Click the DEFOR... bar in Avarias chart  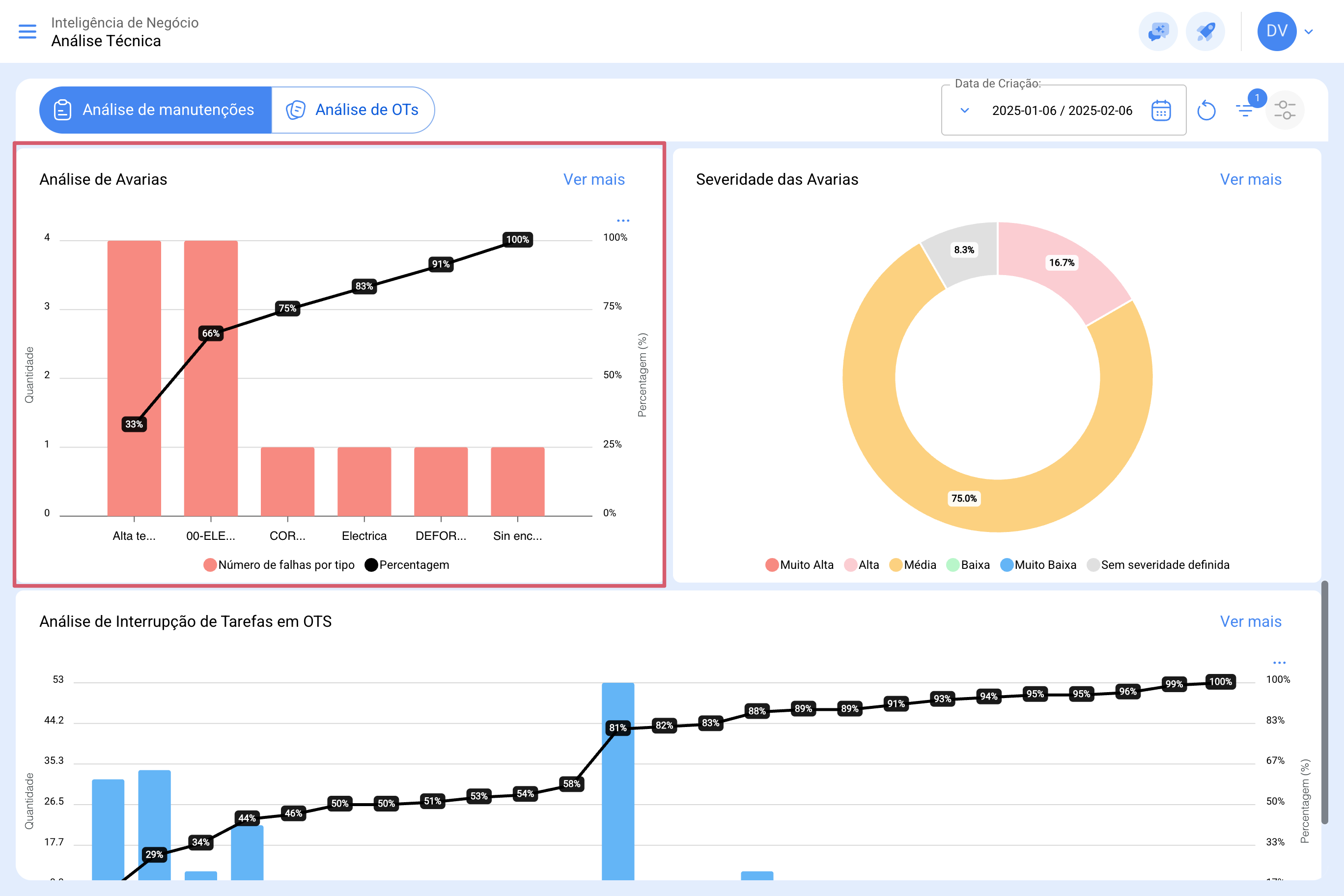(x=441, y=482)
